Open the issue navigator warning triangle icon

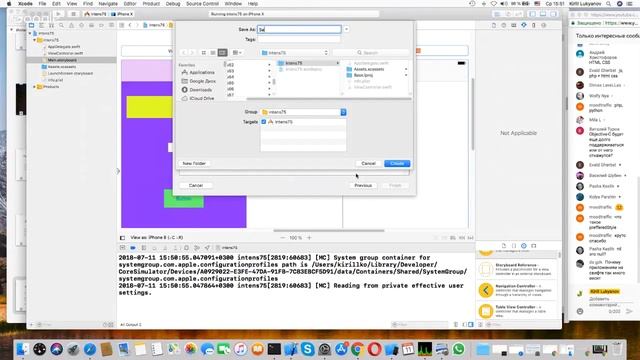71,25
